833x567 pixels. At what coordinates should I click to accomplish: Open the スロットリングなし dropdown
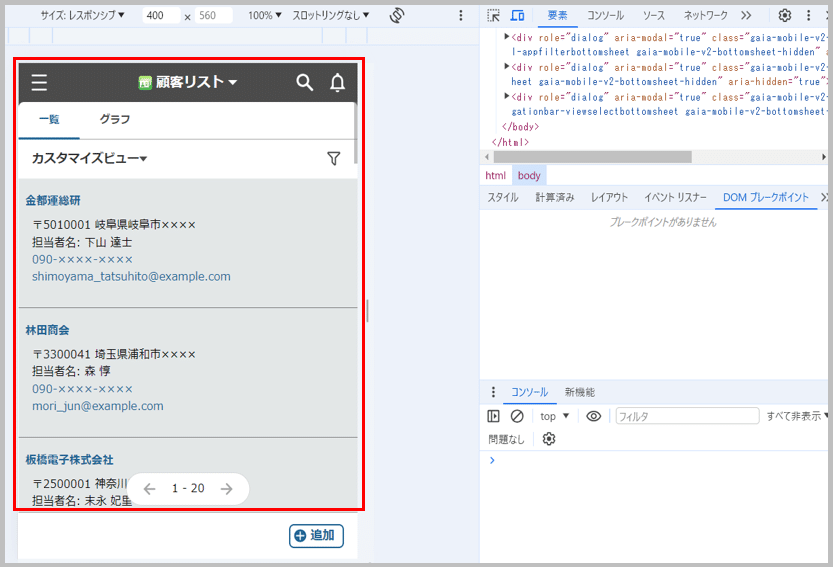point(330,15)
